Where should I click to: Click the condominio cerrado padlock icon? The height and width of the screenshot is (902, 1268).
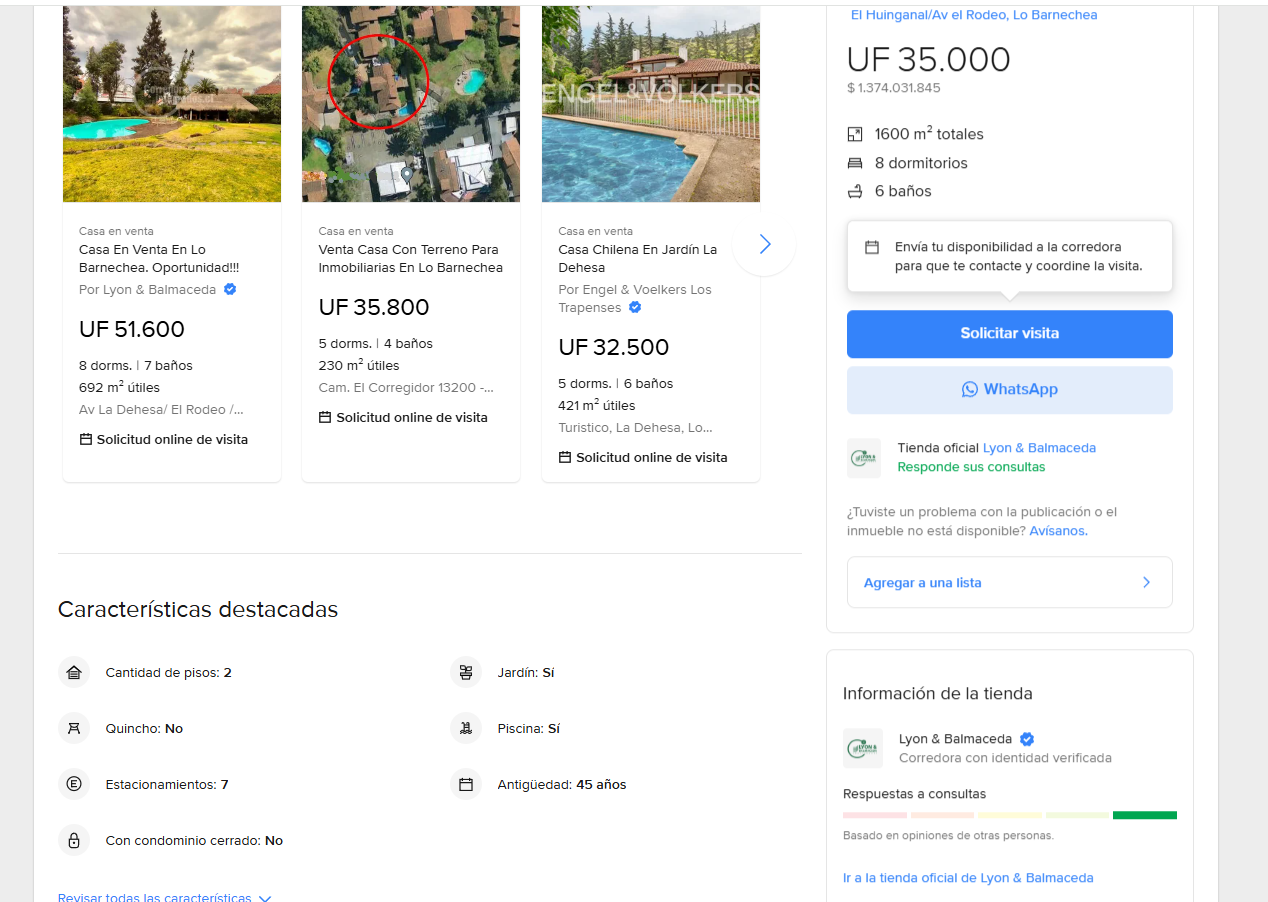pos(74,841)
